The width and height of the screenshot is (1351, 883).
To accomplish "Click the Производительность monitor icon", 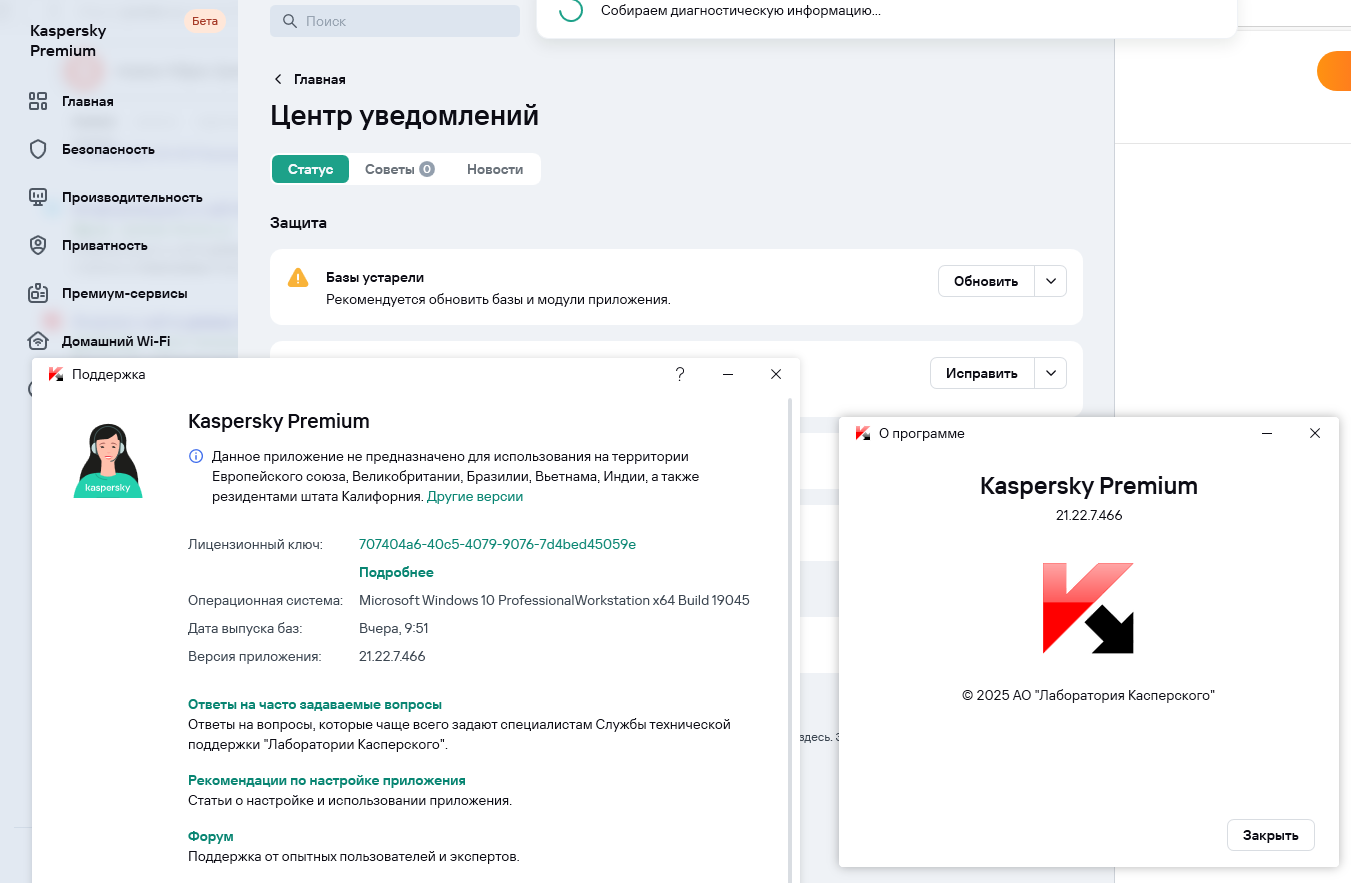I will pos(38,197).
